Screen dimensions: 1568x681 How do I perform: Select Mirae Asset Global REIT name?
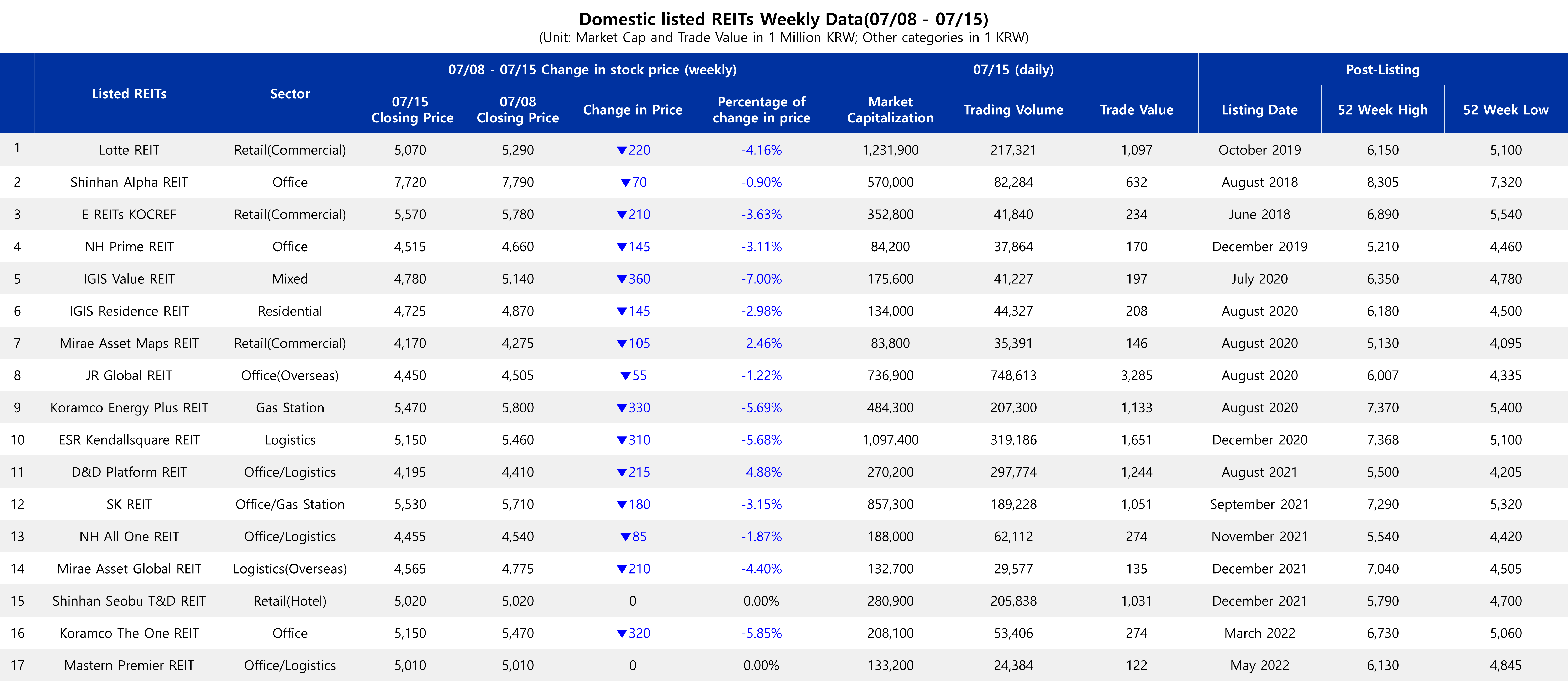[x=129, y=569]
